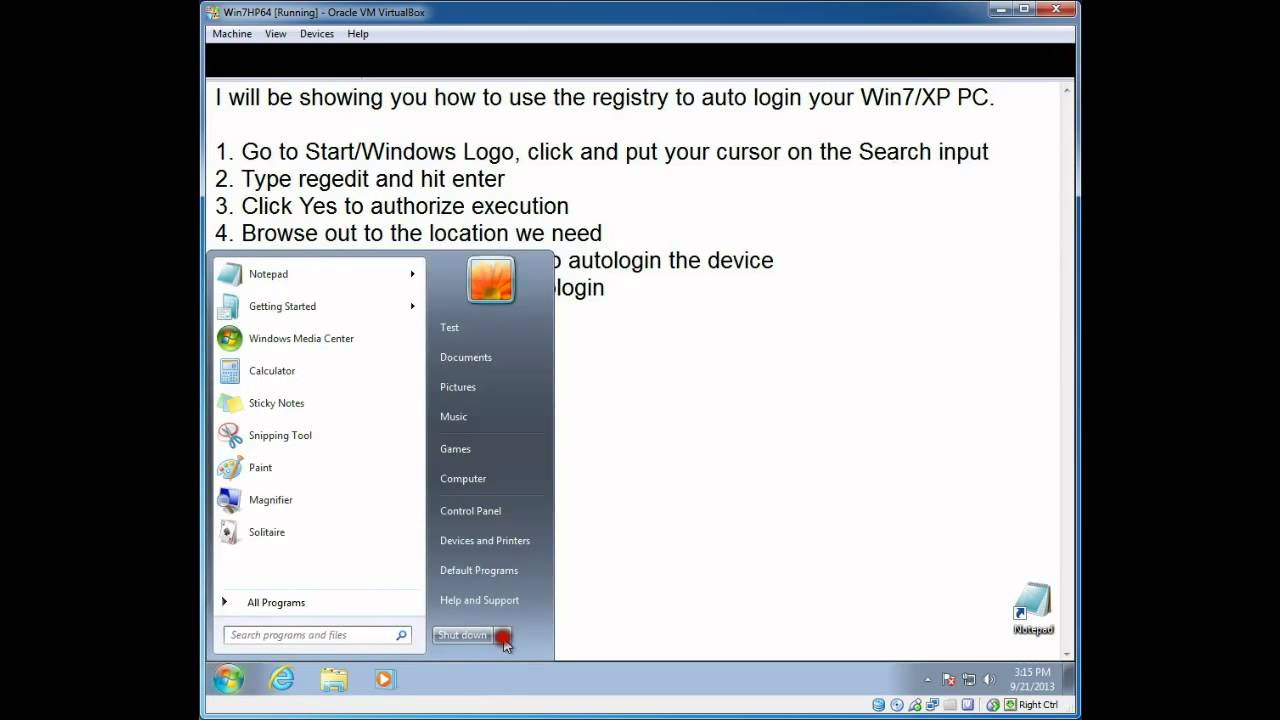Open the Solitaire game
The width and height of the screenshot is (1280, 720).
tap(318, 532)
